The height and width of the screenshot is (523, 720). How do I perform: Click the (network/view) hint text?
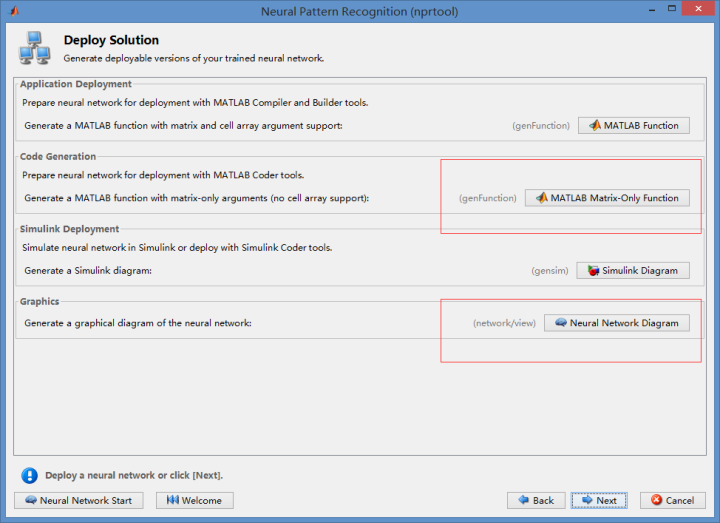pyautogui.click(x=504, y=323)
